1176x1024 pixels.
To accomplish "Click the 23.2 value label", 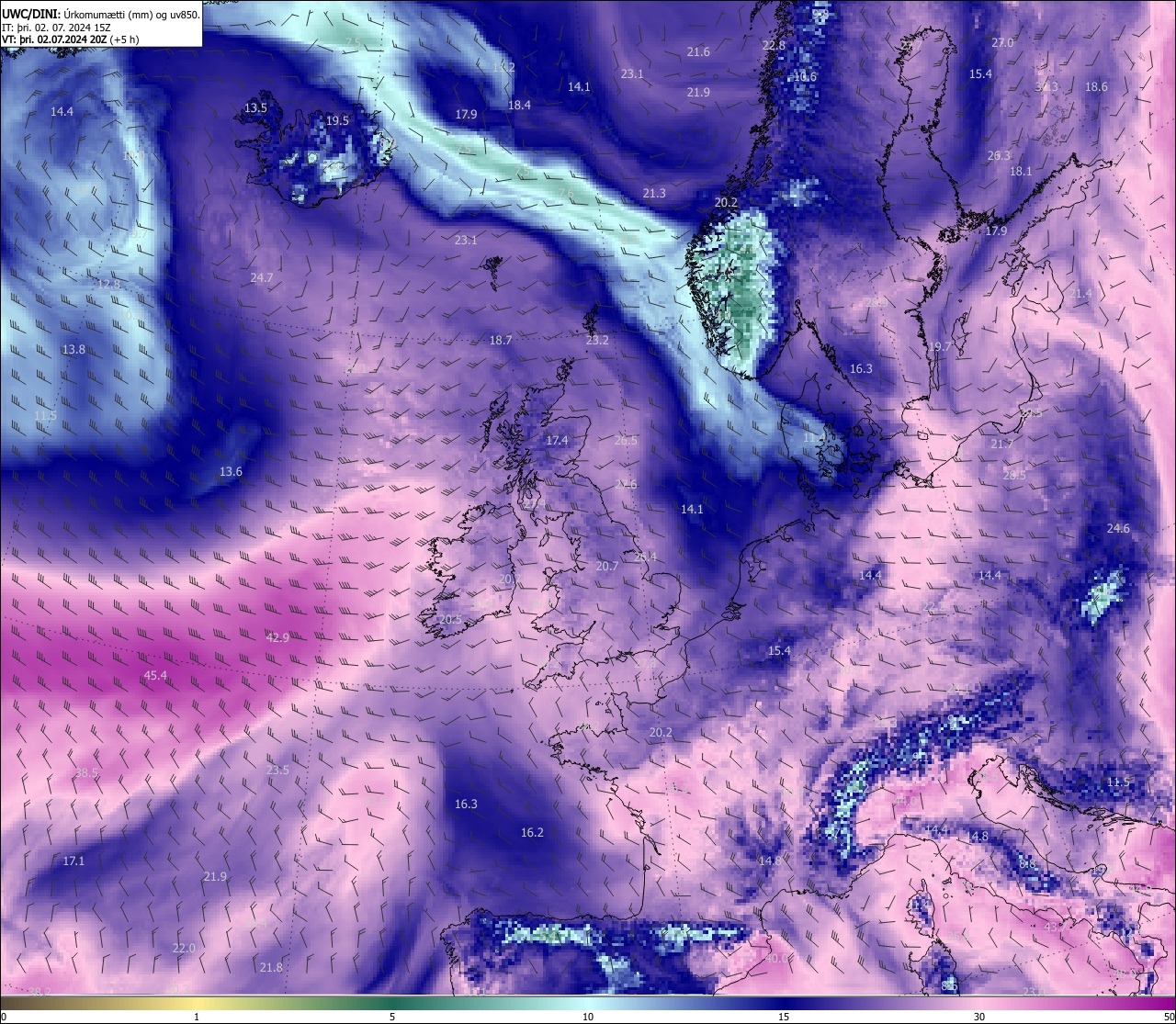I will (597, 340).
